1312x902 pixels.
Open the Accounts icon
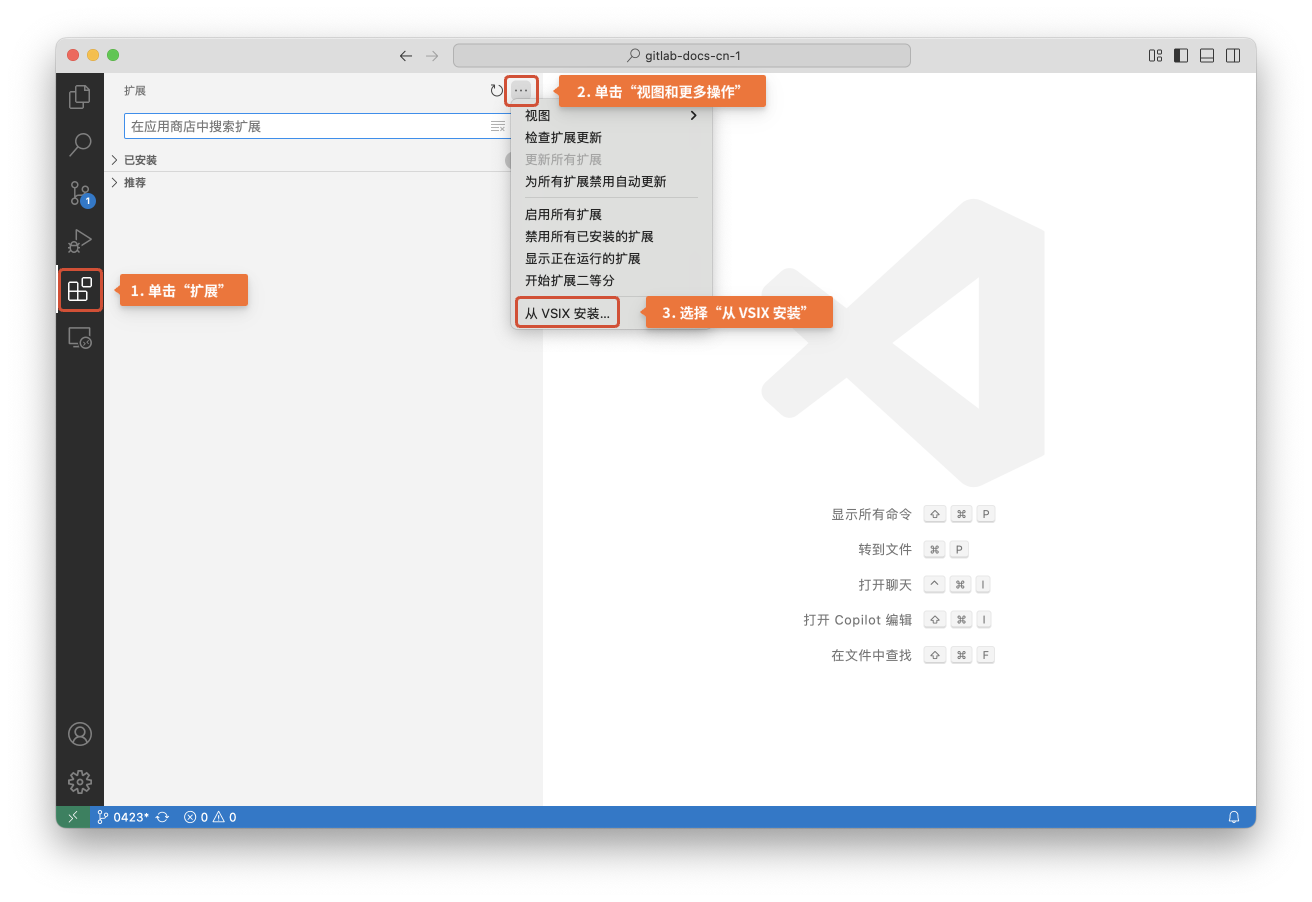[80, 734]
